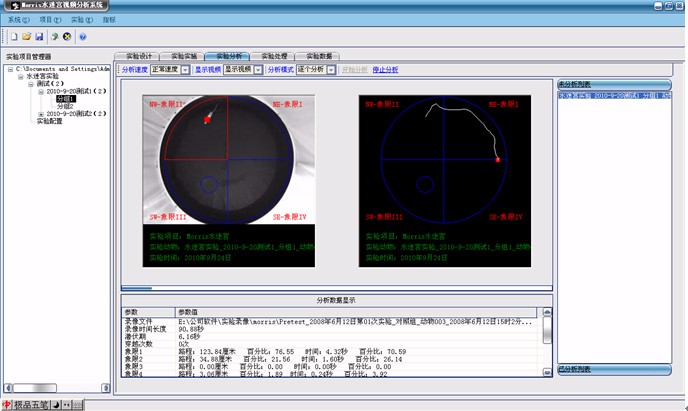This screenshot has height=411, width=688.
Task: Click the Save disk toolbar icon
Action: coord(39,37)
